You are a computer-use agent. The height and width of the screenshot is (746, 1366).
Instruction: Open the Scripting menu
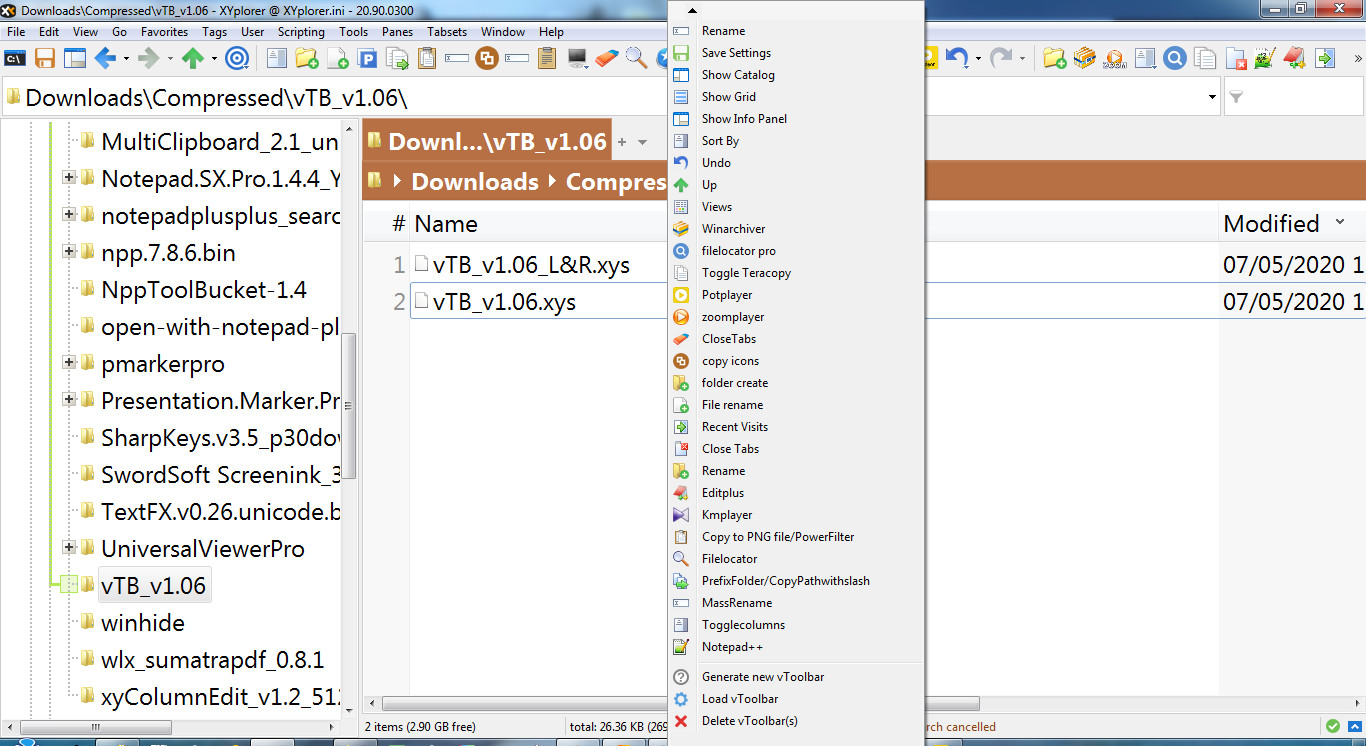(x=301, y=32)
